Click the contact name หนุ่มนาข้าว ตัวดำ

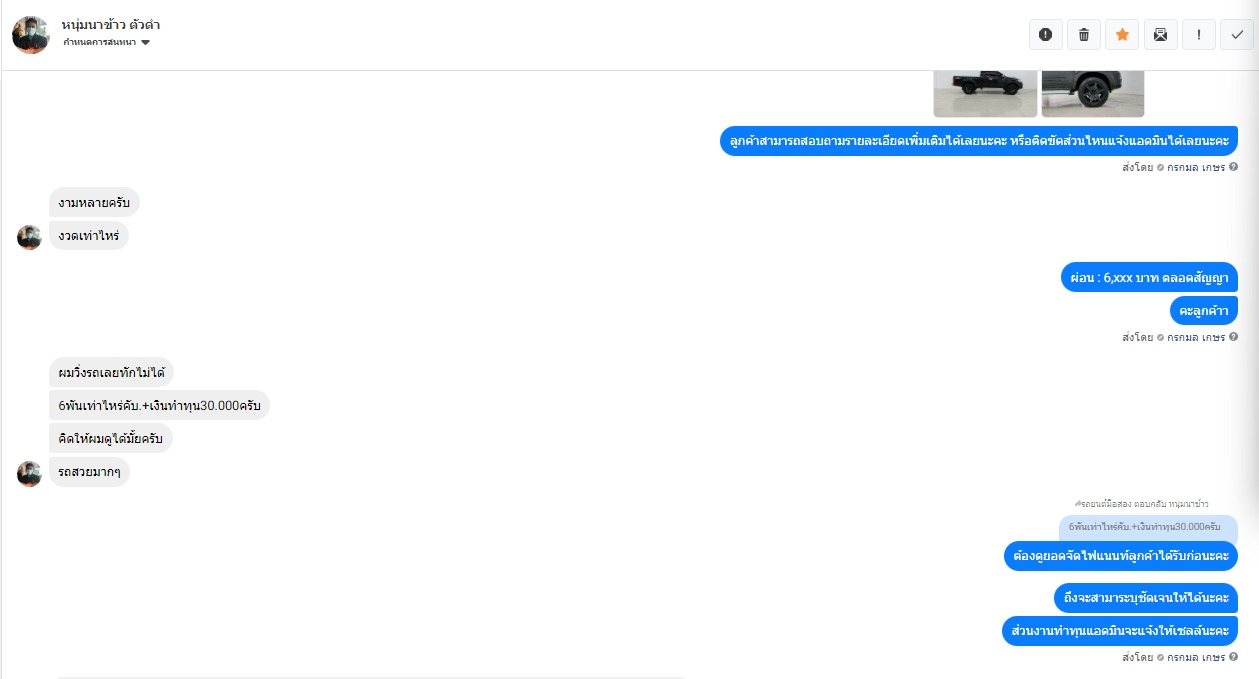[110, 24]
